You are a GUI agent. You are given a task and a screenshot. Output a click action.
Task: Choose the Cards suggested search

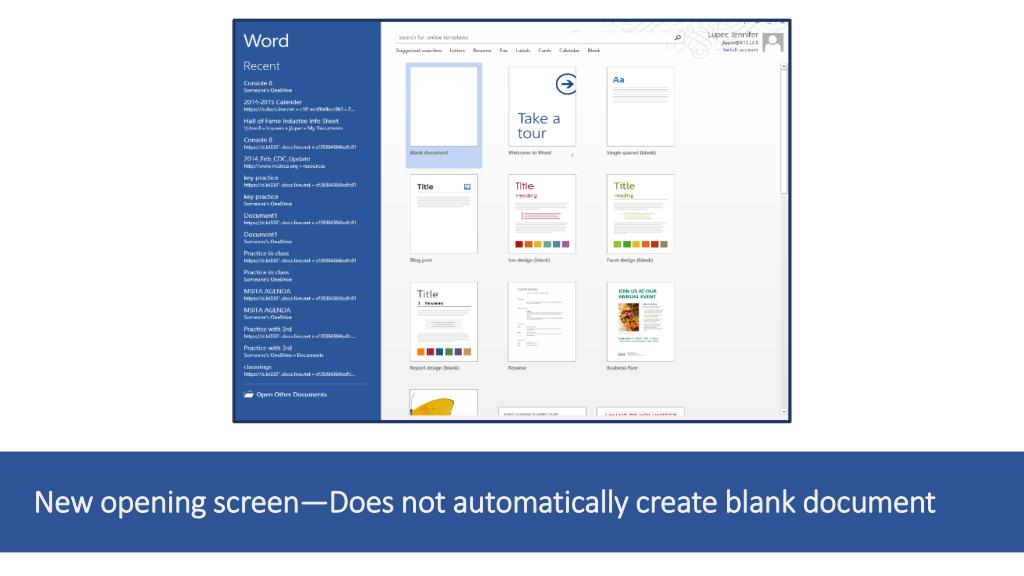point(545,50)
